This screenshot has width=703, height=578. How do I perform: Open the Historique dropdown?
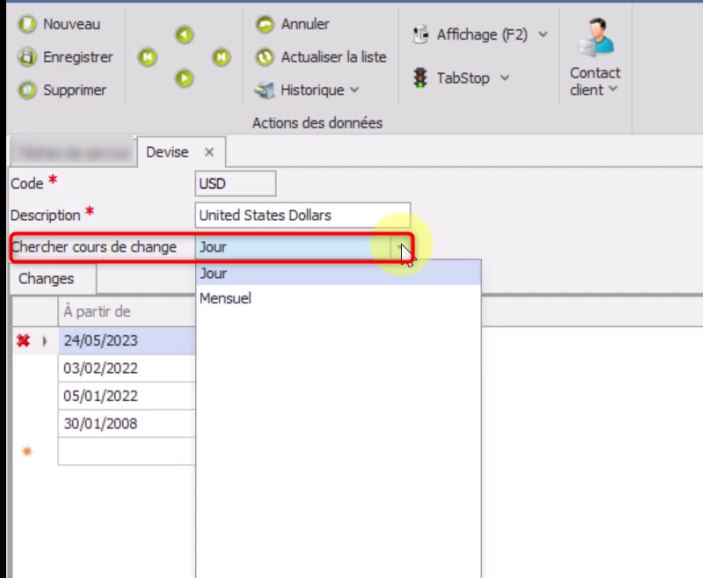coord(307,90)
